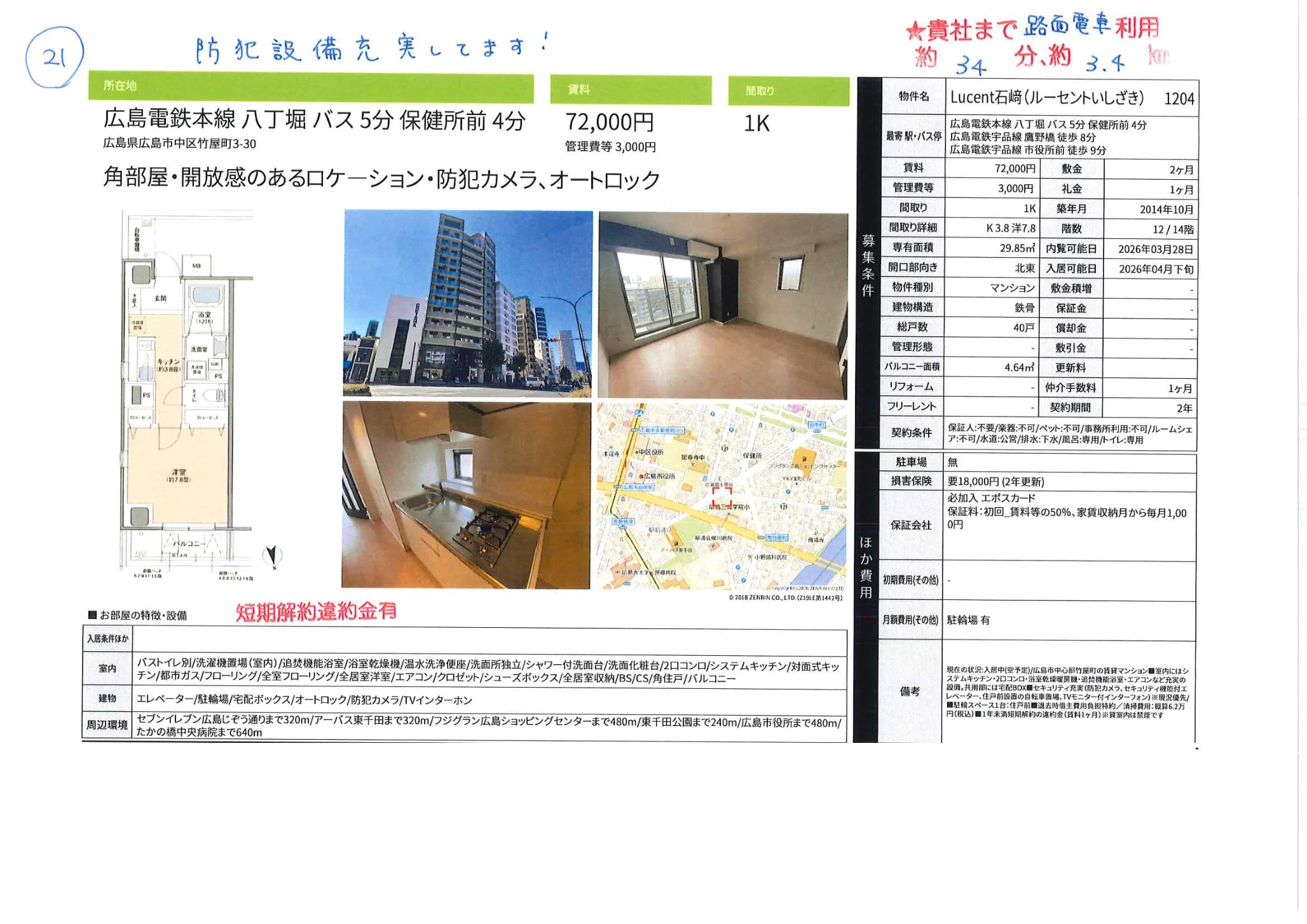The image size is (1307, 924).
Task: Click the green 所在地 header bar
Action: (311, 88)
